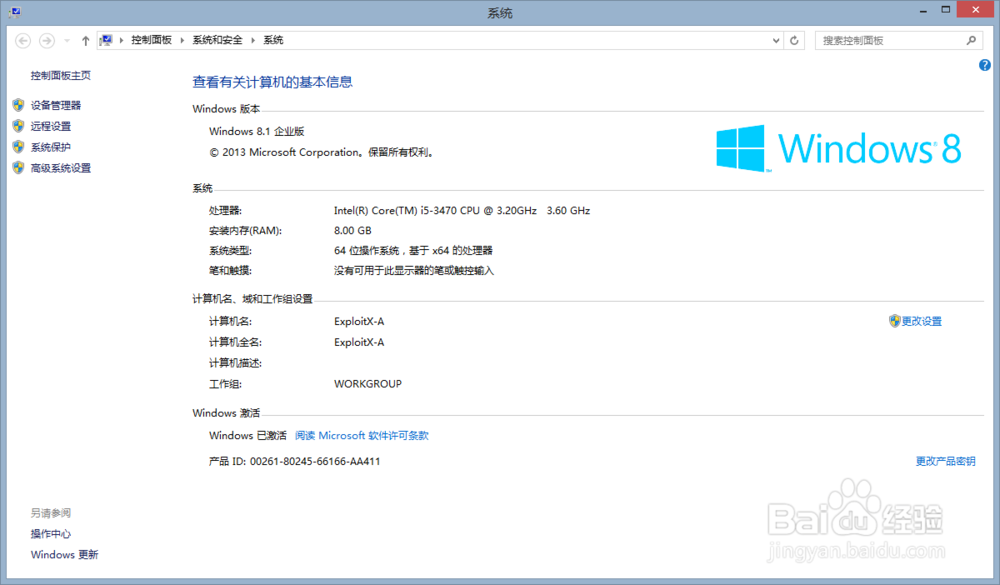Open 操作中心 under 另请参阅

pyautogui.click(x=50, y=534)
